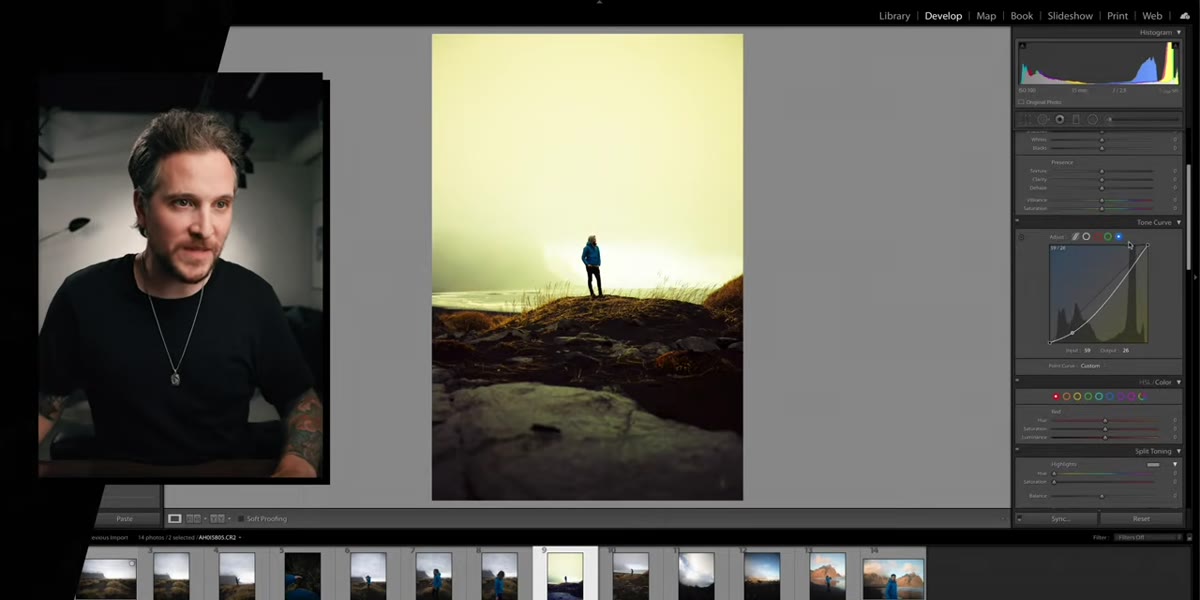This screenshot has width=1200, height=600.
Task: Collapse the Histogram panel
Action: [1179, 33]
